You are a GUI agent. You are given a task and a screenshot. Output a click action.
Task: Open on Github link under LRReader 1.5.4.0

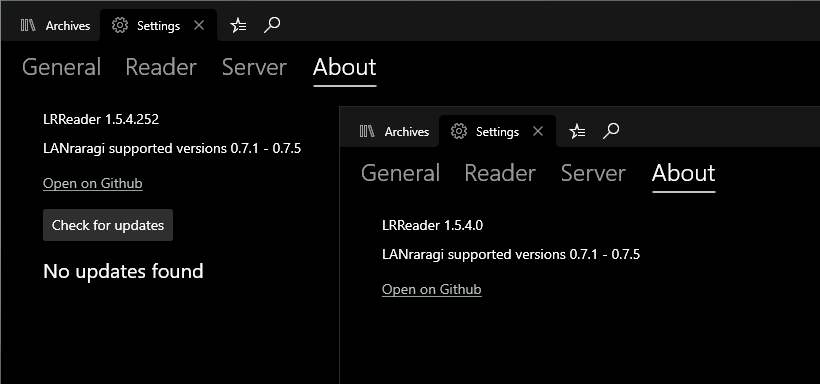(x=431, y=289)
